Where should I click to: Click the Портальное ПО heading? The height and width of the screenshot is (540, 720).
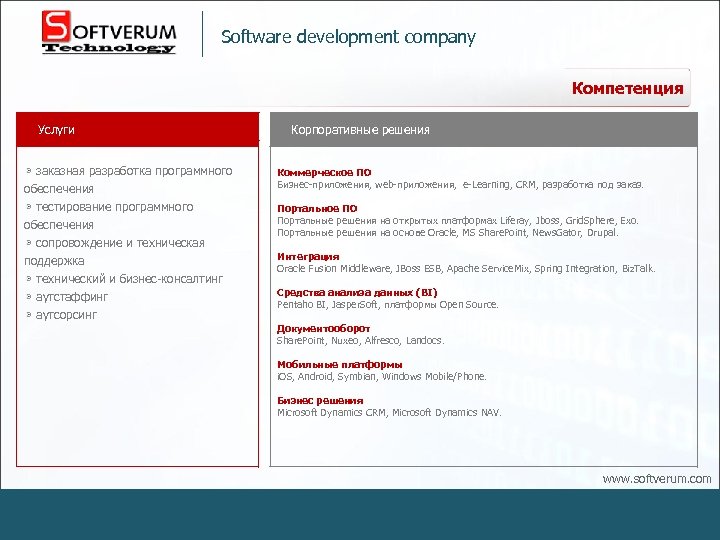317,208
